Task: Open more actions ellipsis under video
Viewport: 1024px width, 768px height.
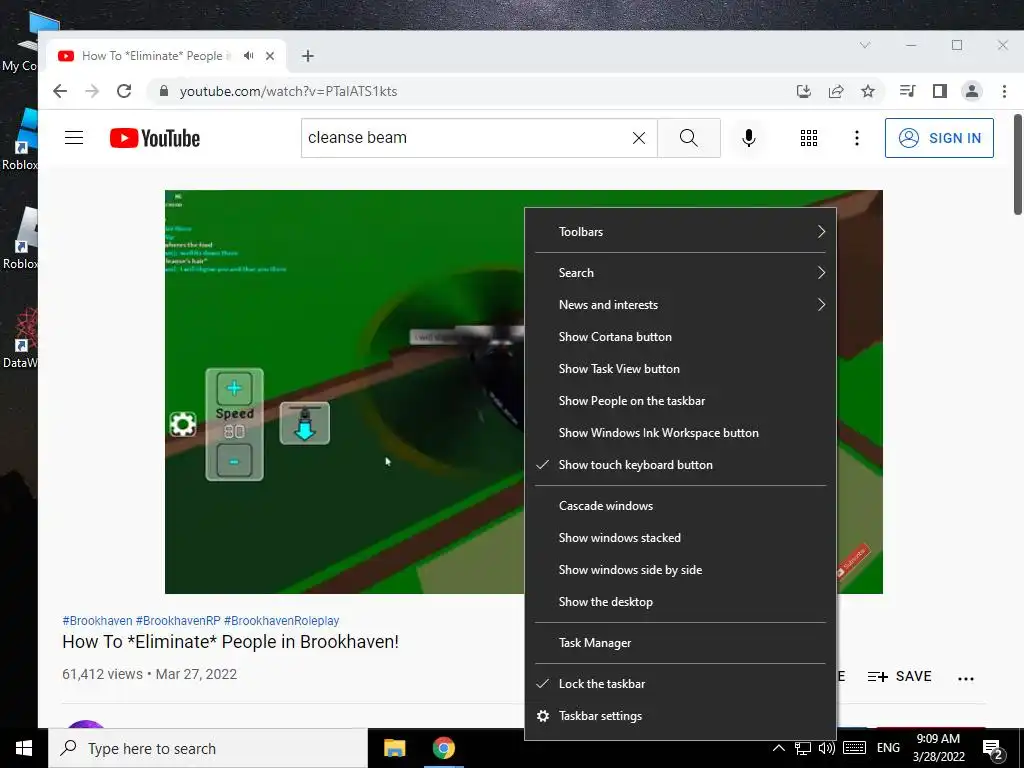Action: 966,679
